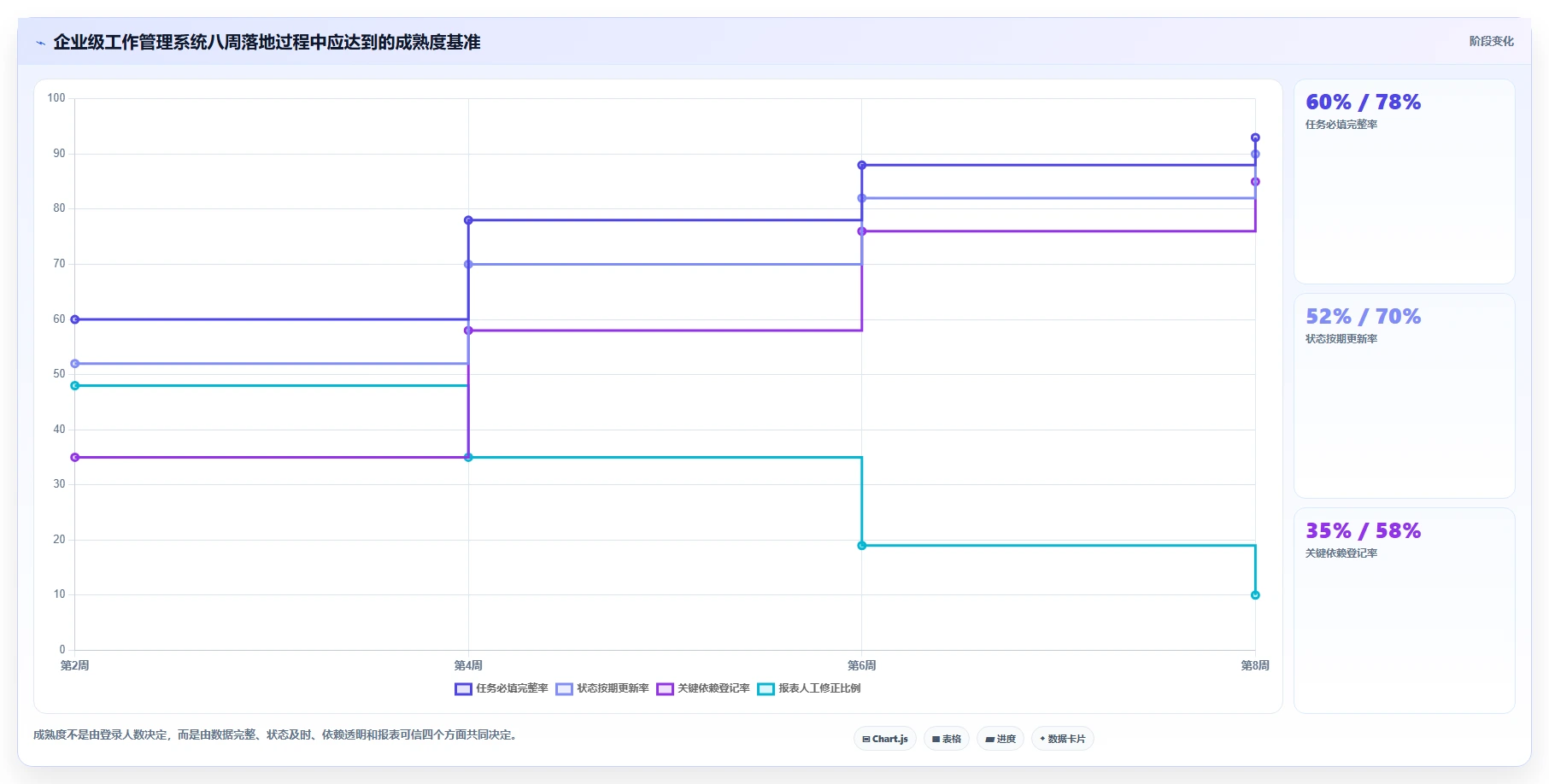Click the Chart.js tag chip

[885, 739]
